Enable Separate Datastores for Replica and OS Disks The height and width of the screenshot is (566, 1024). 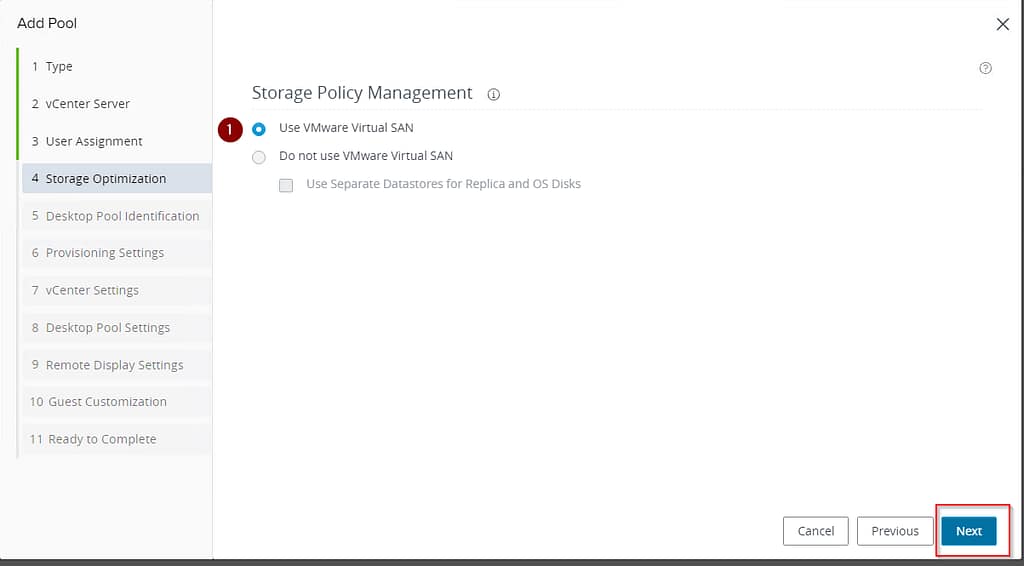point(286,185)
